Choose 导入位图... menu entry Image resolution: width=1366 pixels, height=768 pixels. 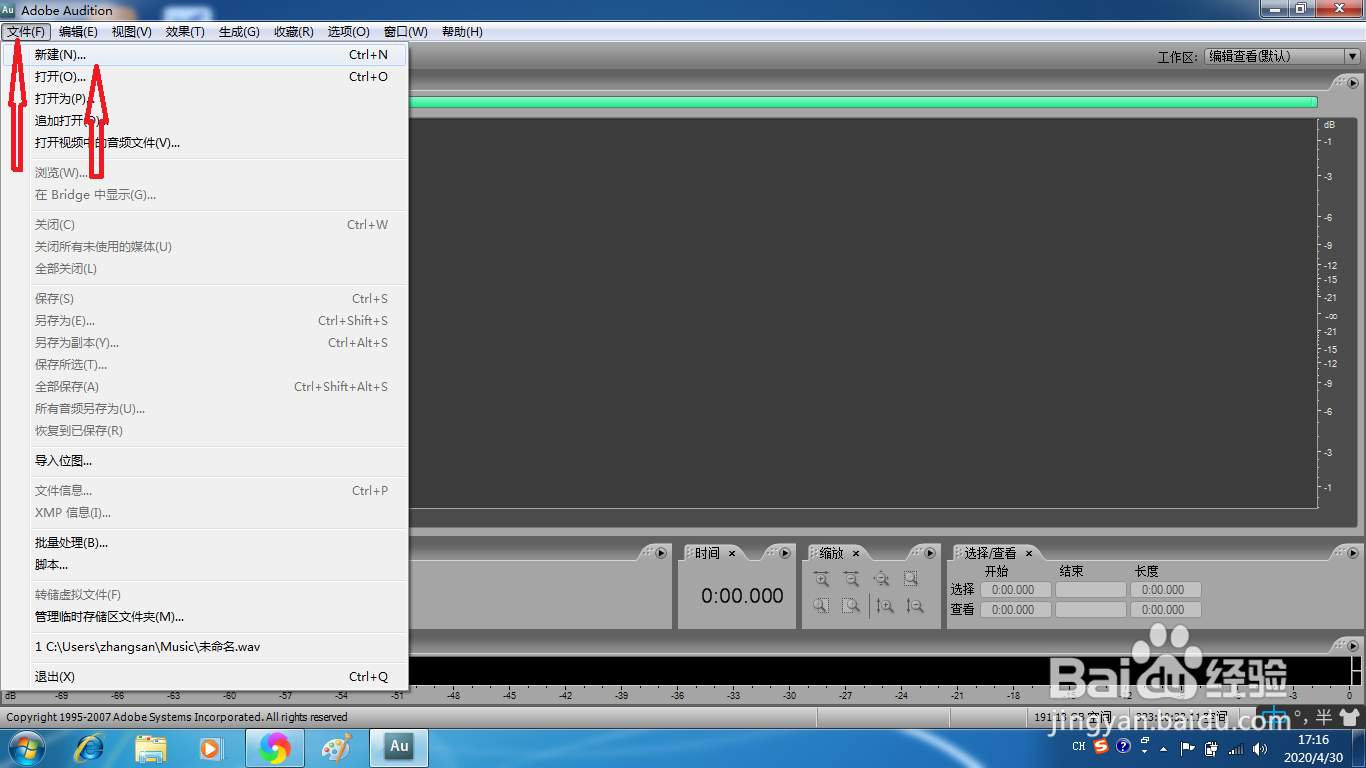click(x=205, y=461)
